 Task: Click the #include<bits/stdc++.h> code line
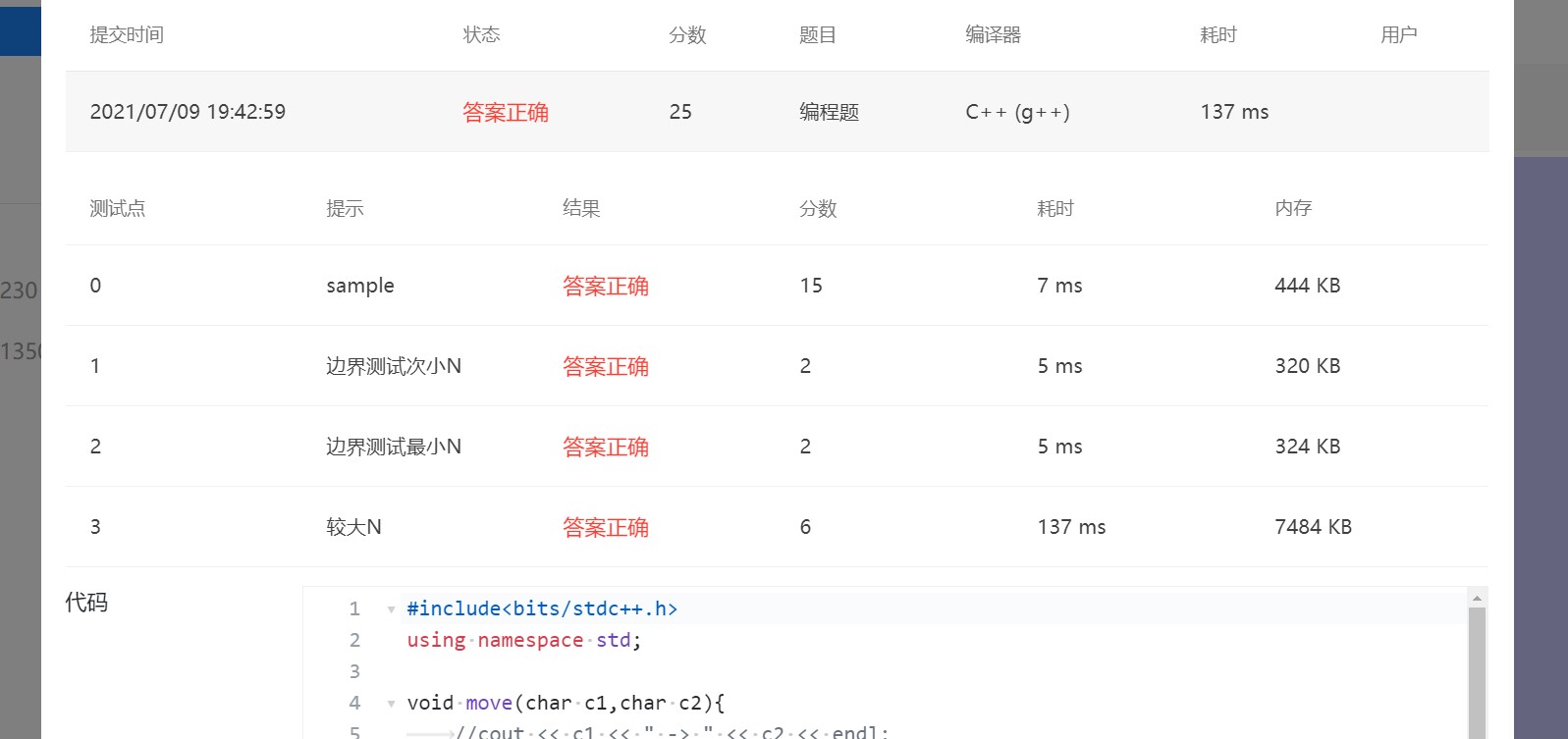click(542, 608)
